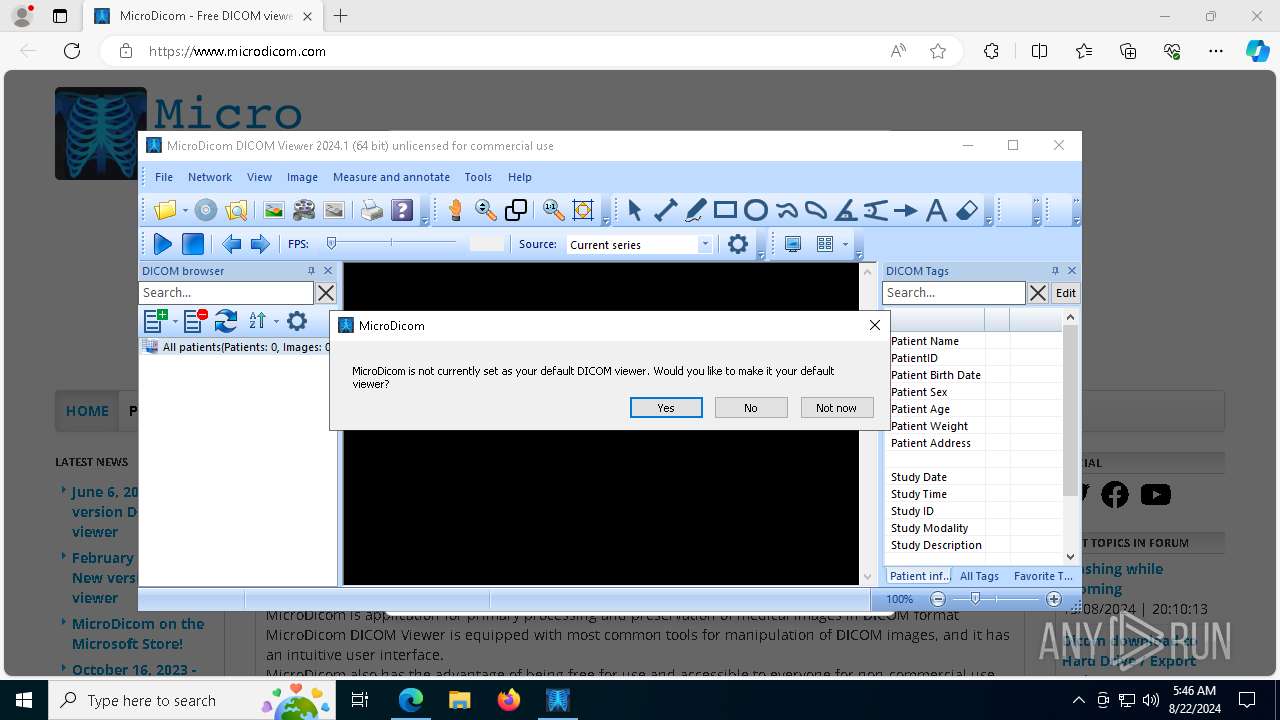Select the closed curve tool
This screenshot has width=1280, height=720.
816,210
